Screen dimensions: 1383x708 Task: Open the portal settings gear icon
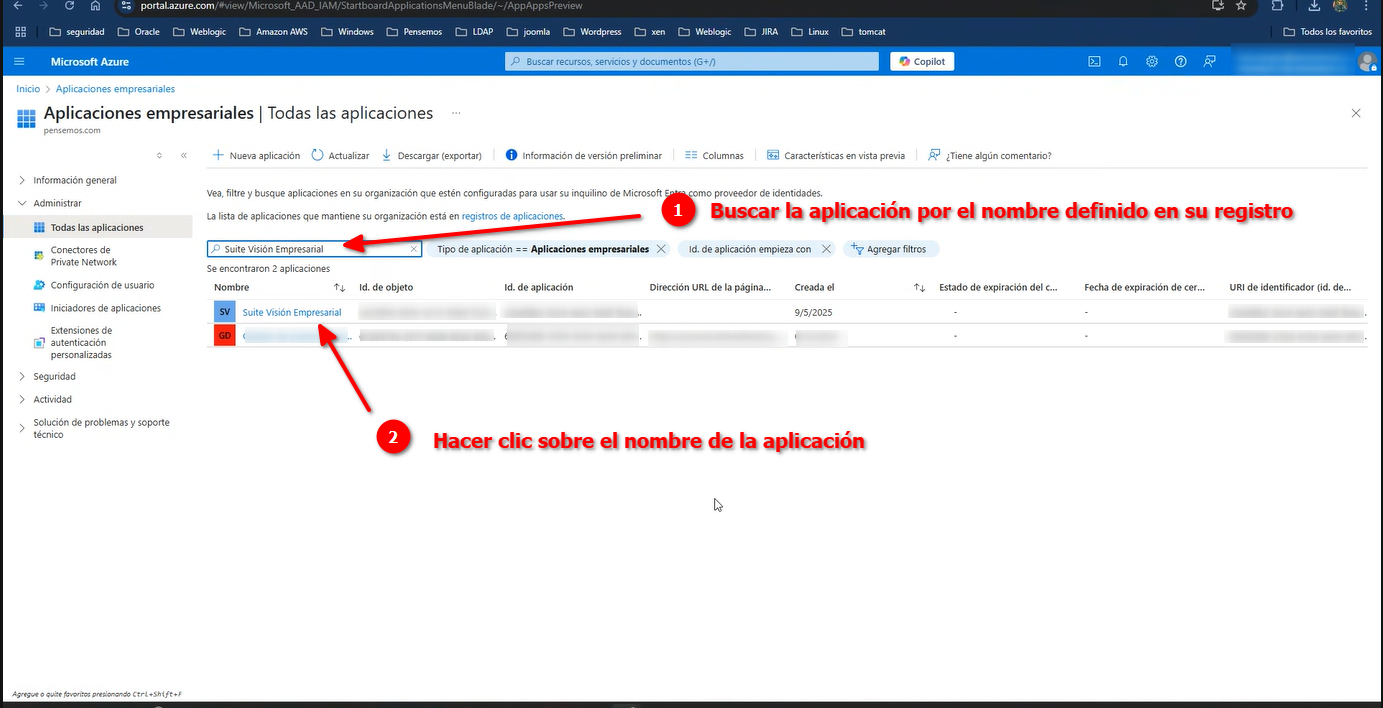[1152, 62]
